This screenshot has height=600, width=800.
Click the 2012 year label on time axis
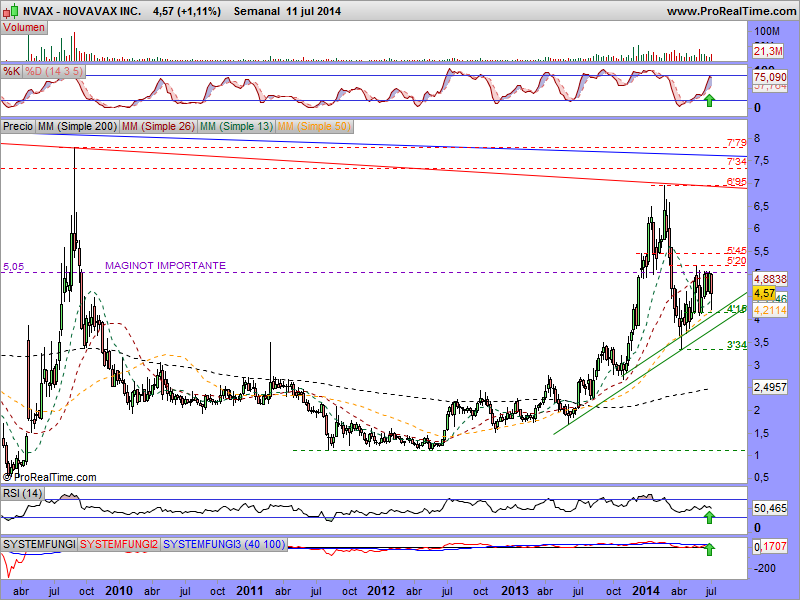click(382, 591)
